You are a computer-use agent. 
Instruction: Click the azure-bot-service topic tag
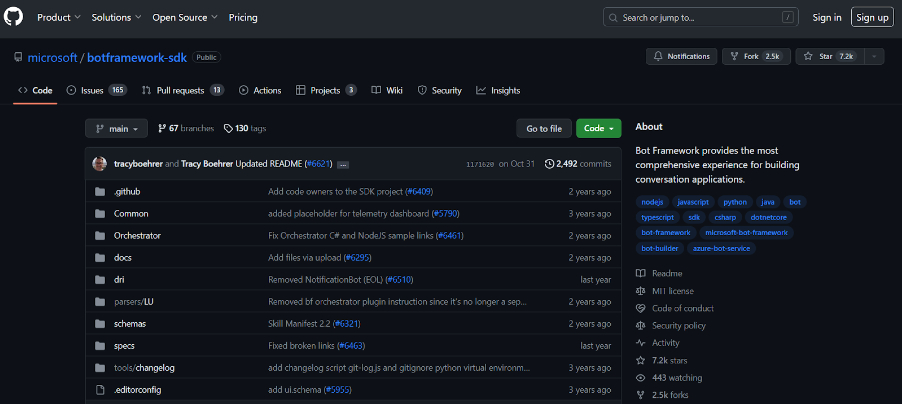tap(721, 249)
